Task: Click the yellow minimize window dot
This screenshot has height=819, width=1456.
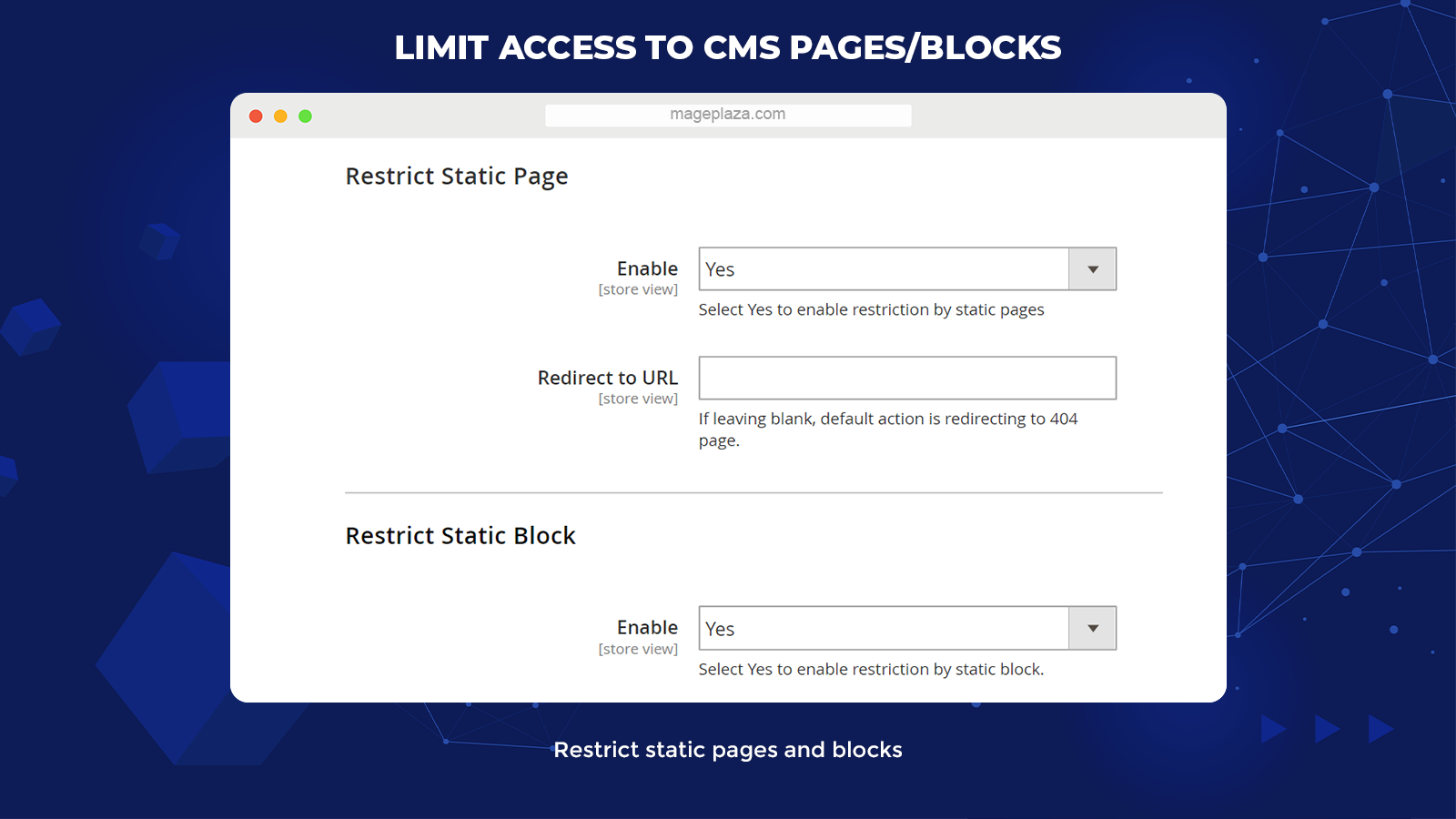Action: pos(280,116)
